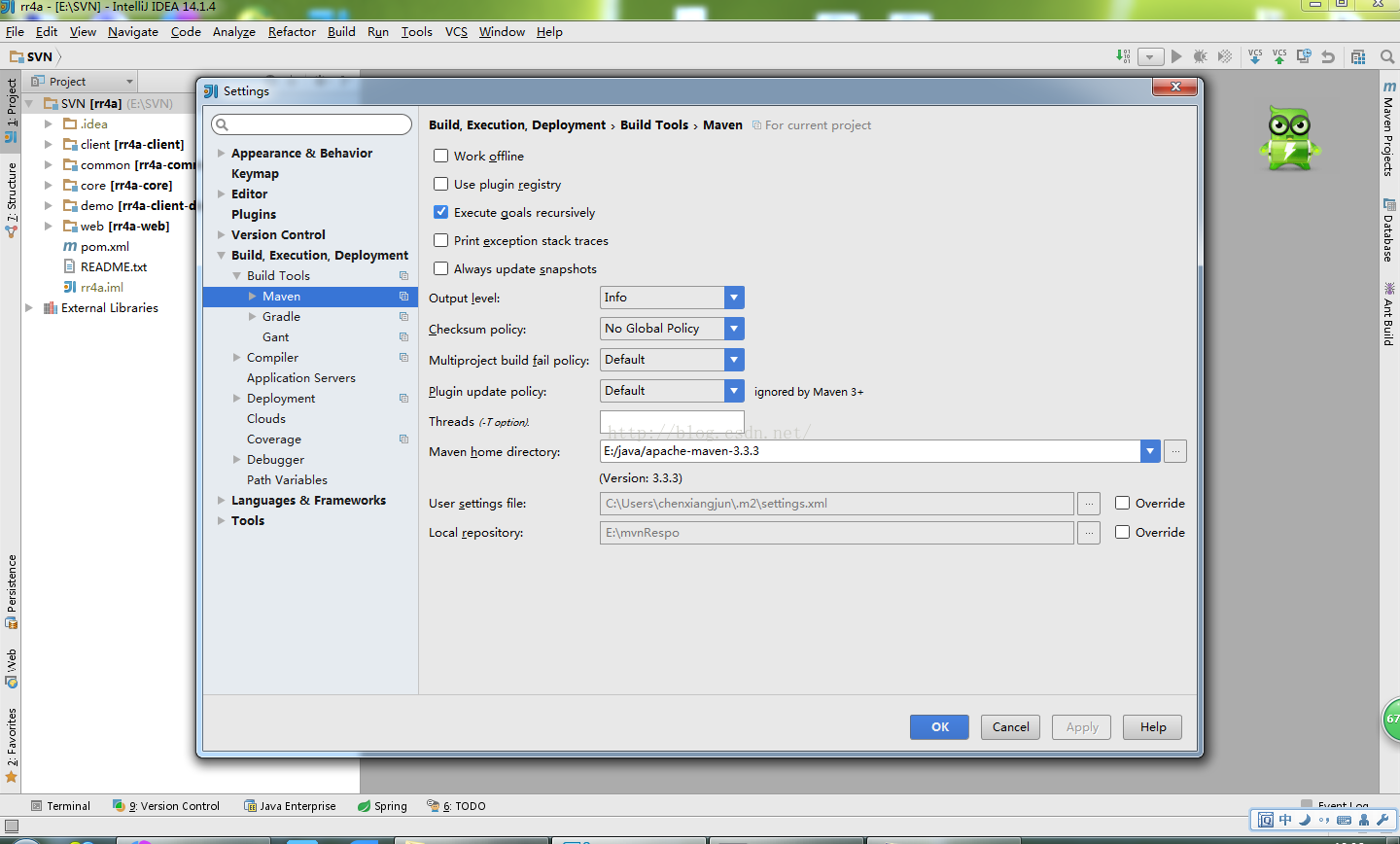Click the VCS Commit Changes icon
Viewport: 1400px width, 844px height.
[1279, 56]
